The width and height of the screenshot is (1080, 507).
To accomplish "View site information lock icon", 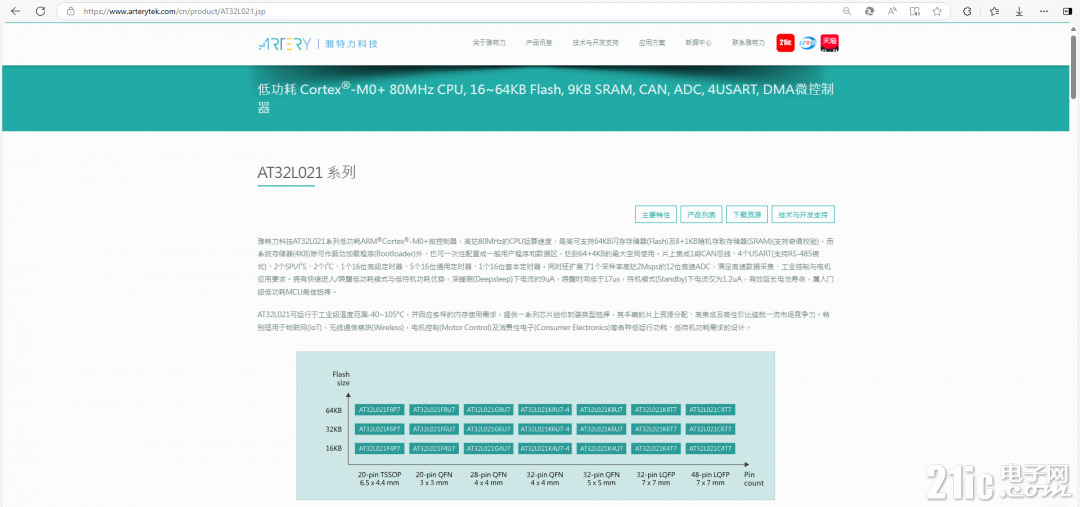I will (x=70, y=11).
